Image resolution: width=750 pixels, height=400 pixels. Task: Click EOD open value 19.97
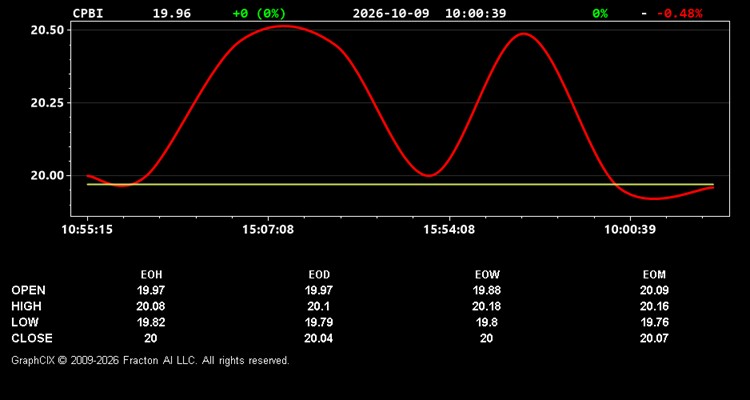pyautogui.click(x=319, y=290)
